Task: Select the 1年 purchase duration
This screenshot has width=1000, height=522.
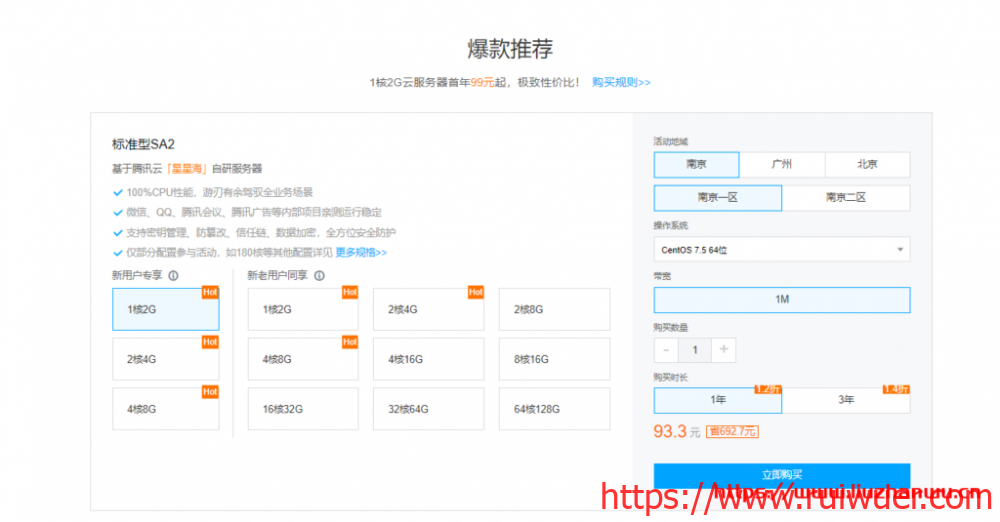Action: (x=717, y=400)
